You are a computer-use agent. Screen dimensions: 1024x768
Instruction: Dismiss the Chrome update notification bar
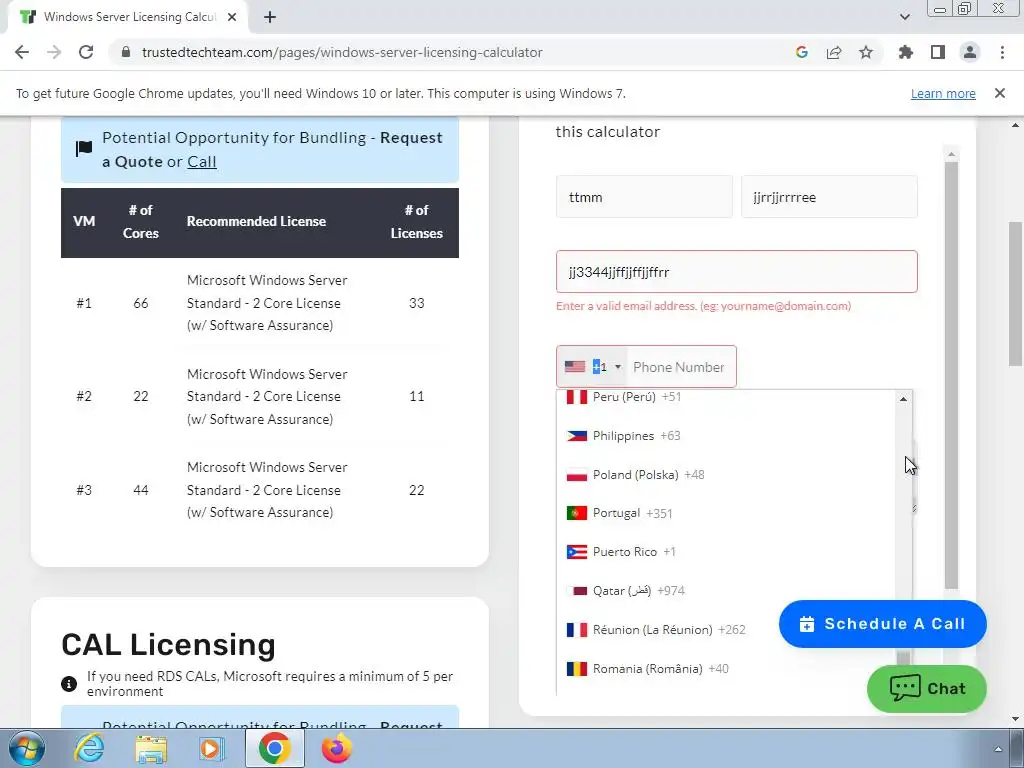[x=999, y=93]
